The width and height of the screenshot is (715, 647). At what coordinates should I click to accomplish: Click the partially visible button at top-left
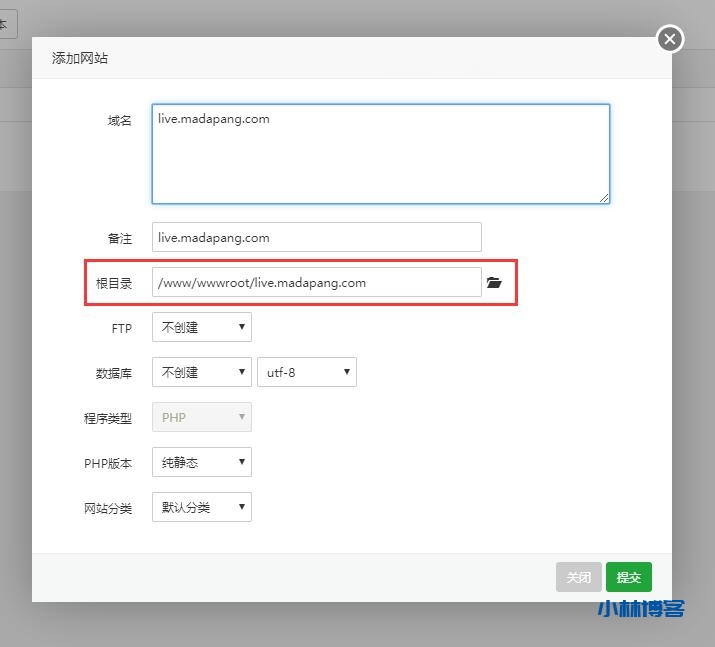[8, 24]
